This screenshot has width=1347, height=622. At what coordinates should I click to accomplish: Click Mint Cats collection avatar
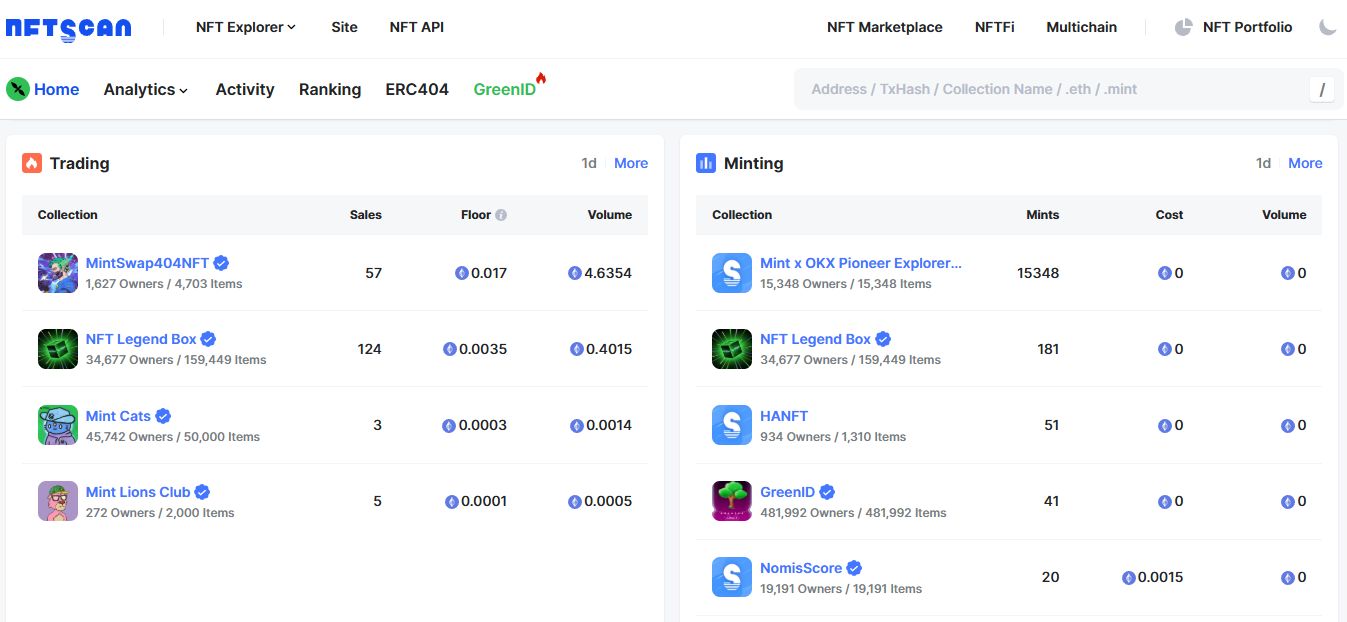tap(58, 425)
